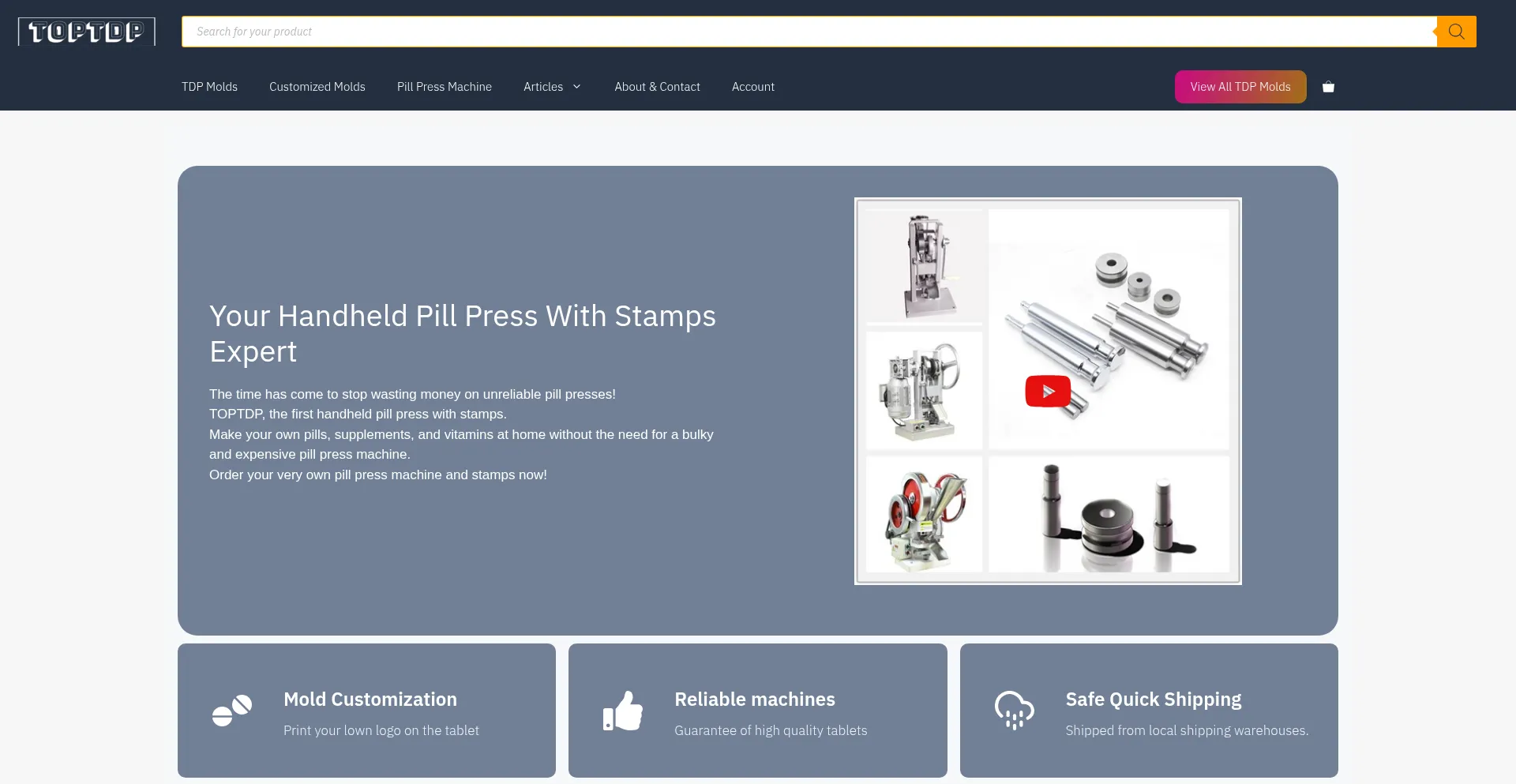1516x784 pixels.
Task: Click the thumbs-up icon for Reliable machines
Action: coord(623,711)
